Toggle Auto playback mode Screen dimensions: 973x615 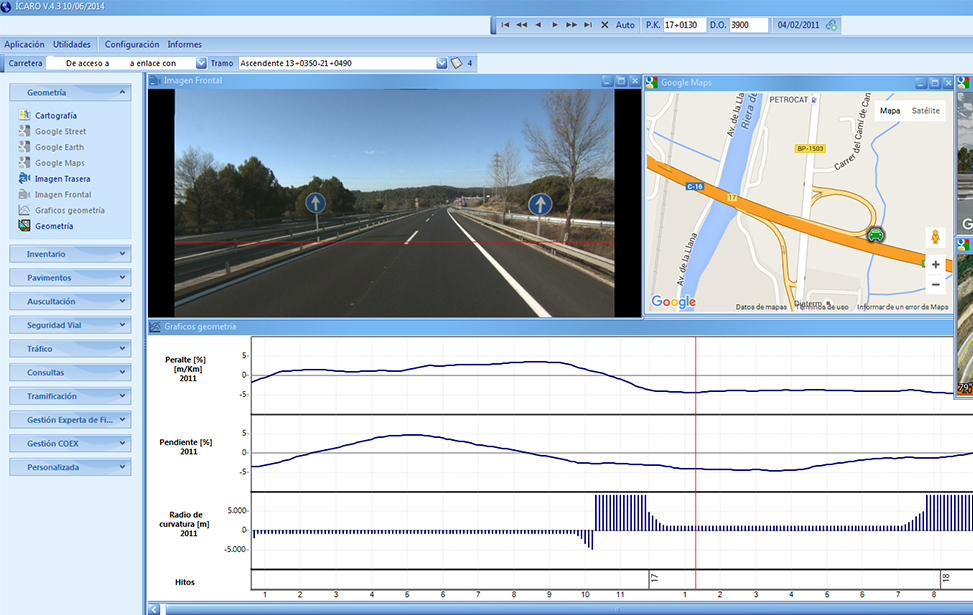pyautogui.click(x=625, y=25)
